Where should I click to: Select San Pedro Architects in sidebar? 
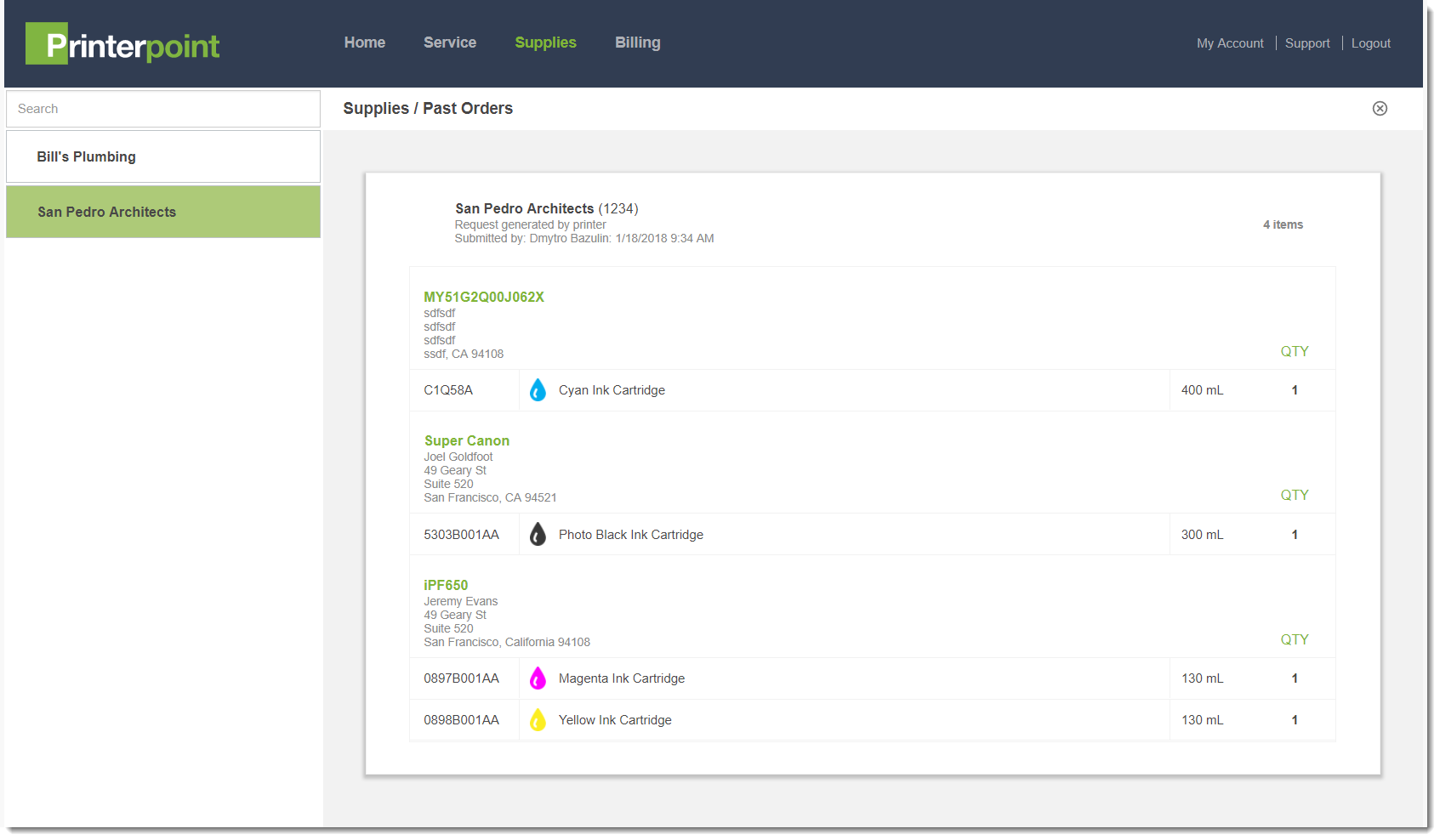point(163,212)
